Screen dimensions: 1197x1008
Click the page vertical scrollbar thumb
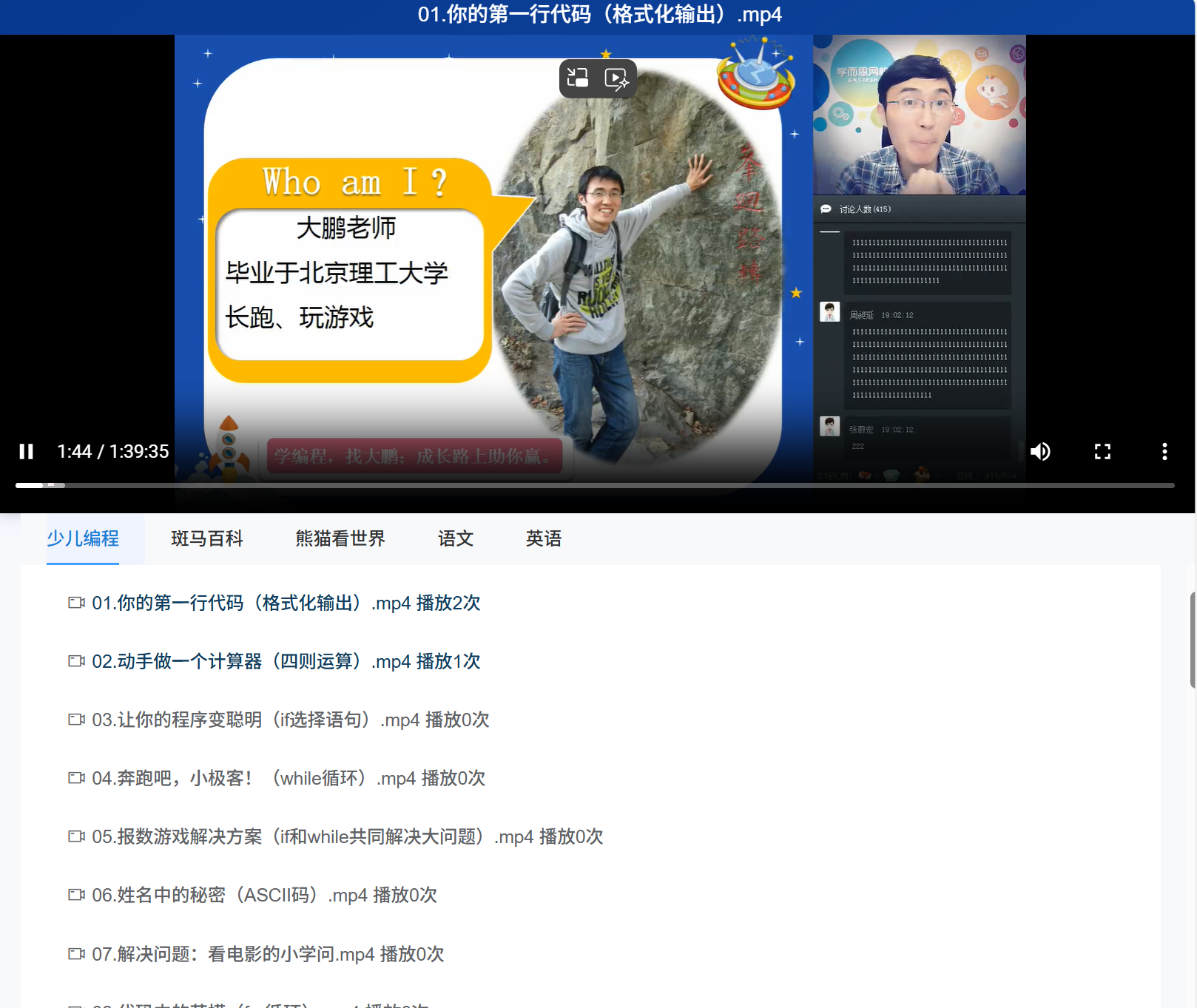1193,640
